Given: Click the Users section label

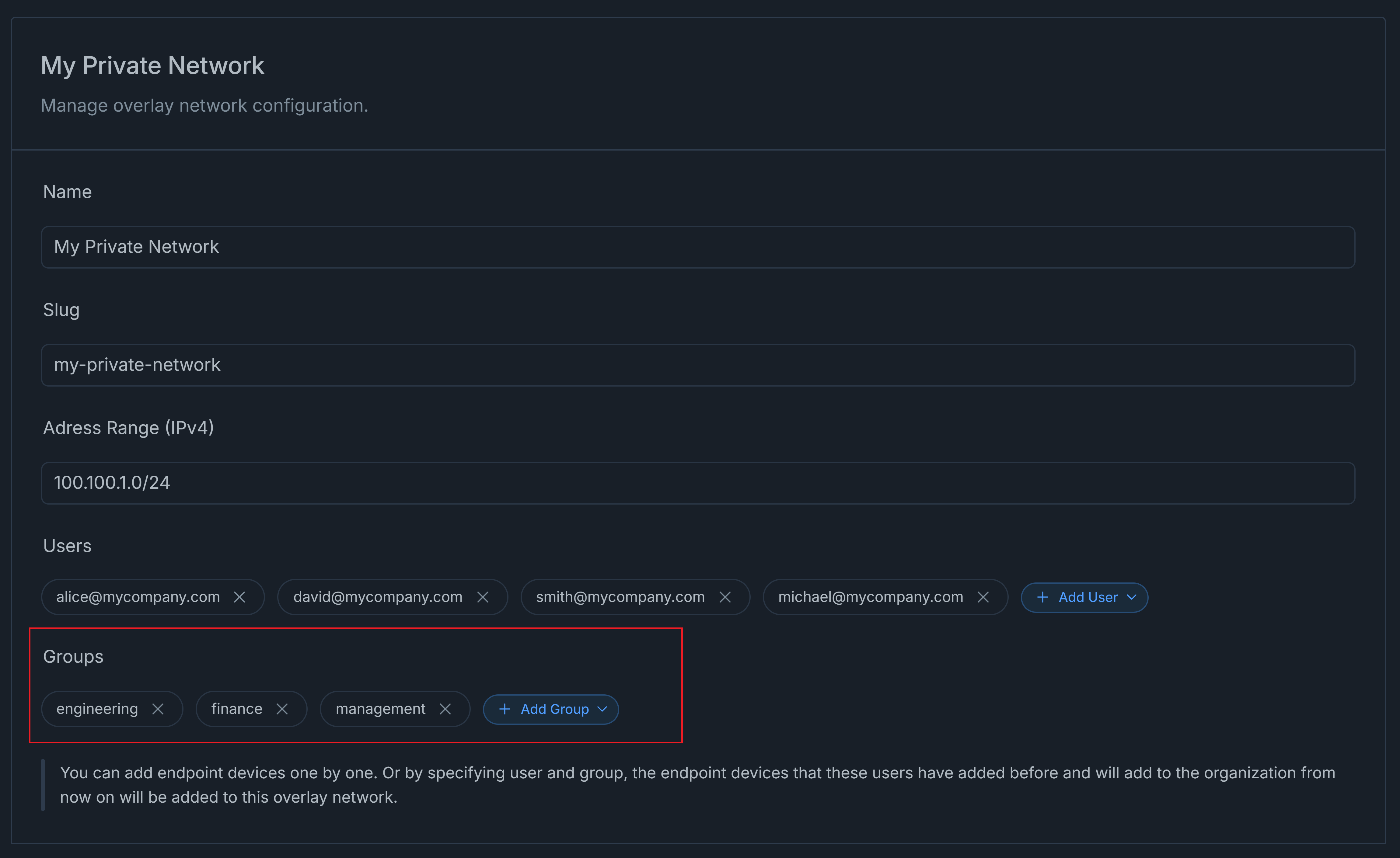Looking at the screenshot, I should (67, 546).
